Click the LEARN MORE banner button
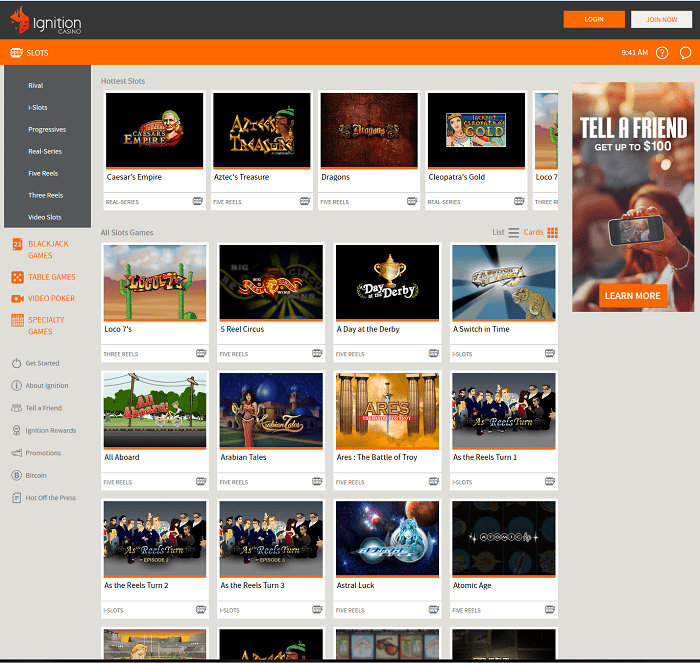This screenshot has height=663, width=700. 633,296
